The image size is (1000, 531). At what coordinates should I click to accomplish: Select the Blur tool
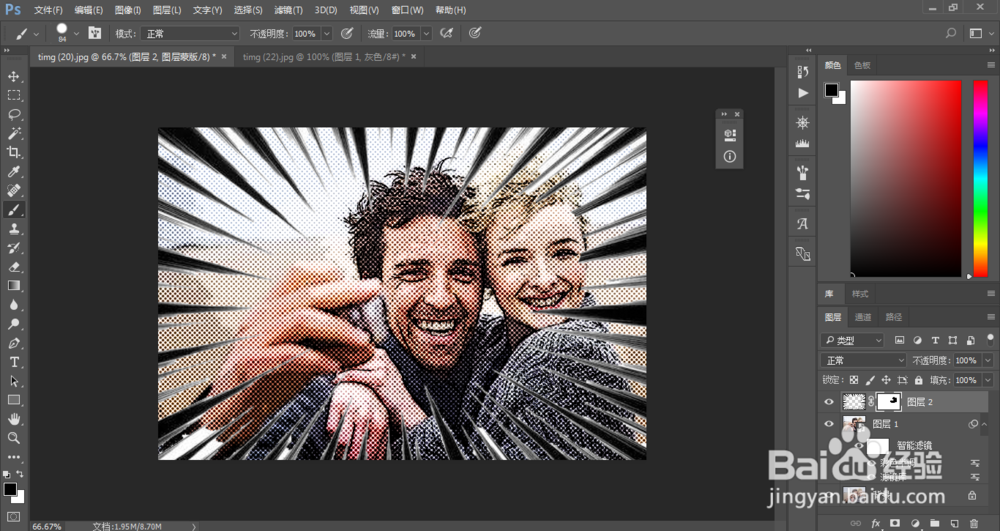tap(13, 305)
